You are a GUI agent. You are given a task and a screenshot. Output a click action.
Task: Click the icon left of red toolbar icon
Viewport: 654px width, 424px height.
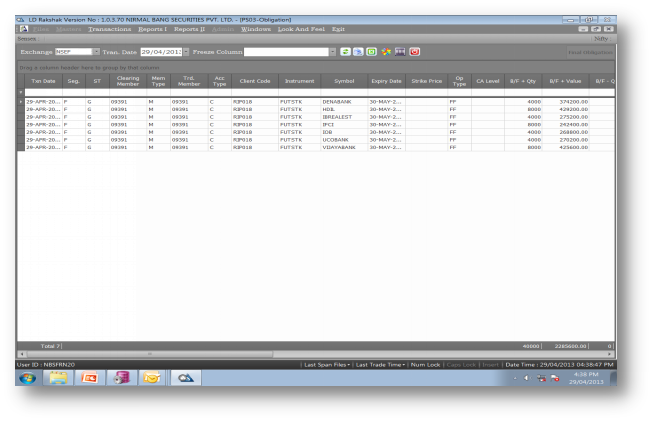click(x=400, y=51)
